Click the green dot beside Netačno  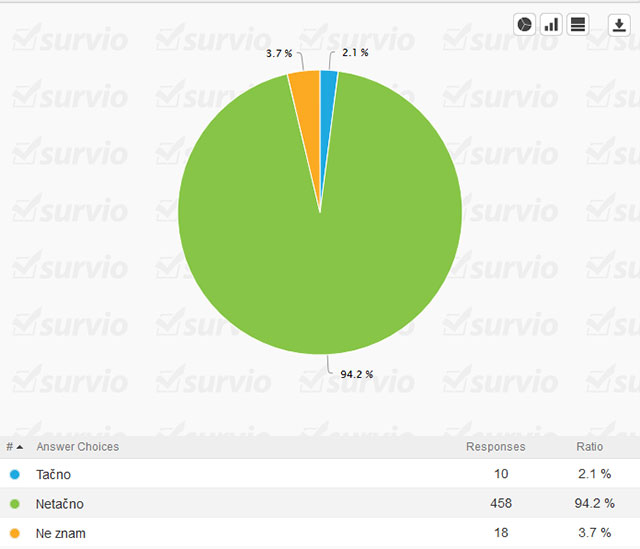[14, 504]
